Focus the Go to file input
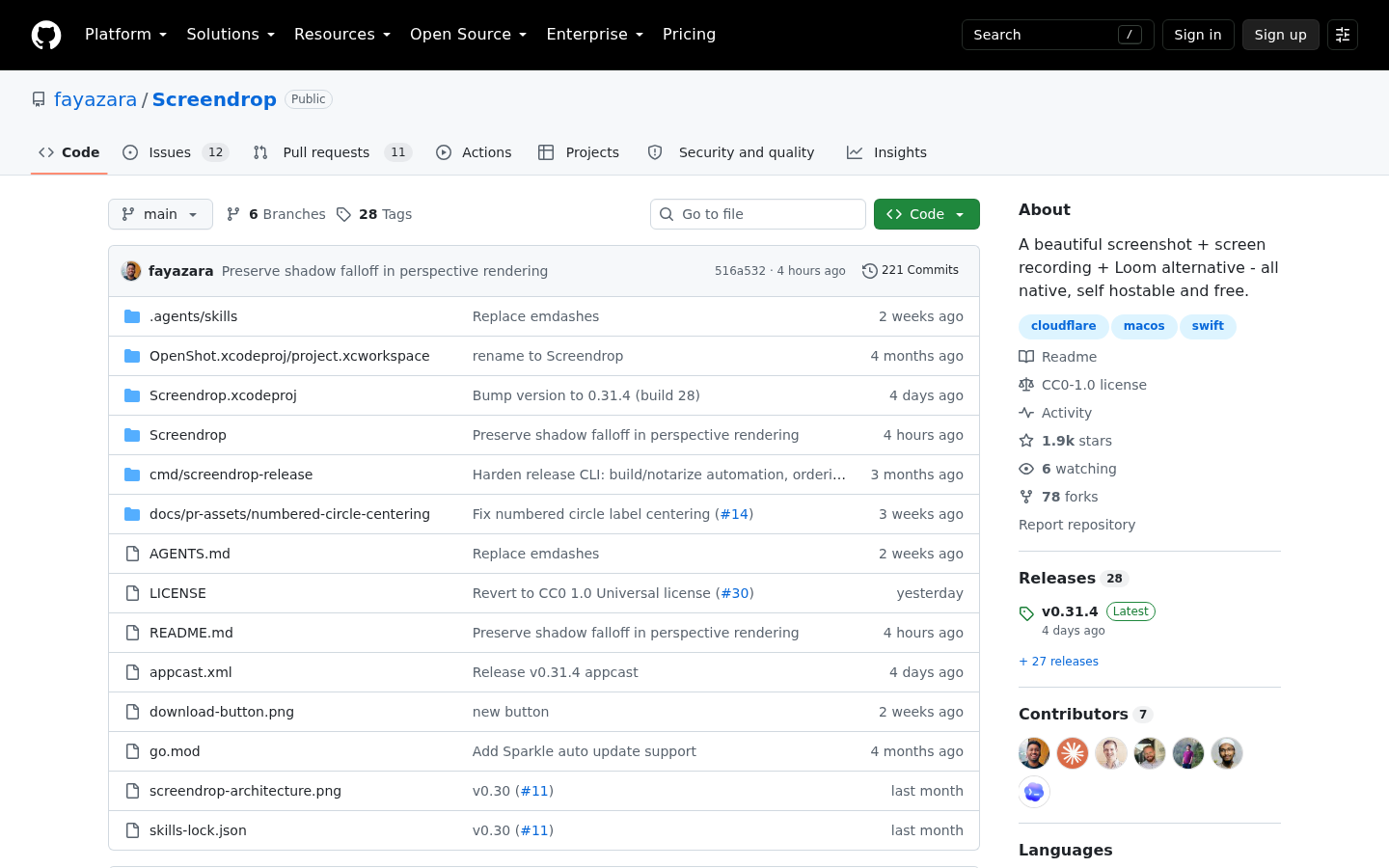The height and width of the screenshot is (868, 1389). tap(758, 214)
